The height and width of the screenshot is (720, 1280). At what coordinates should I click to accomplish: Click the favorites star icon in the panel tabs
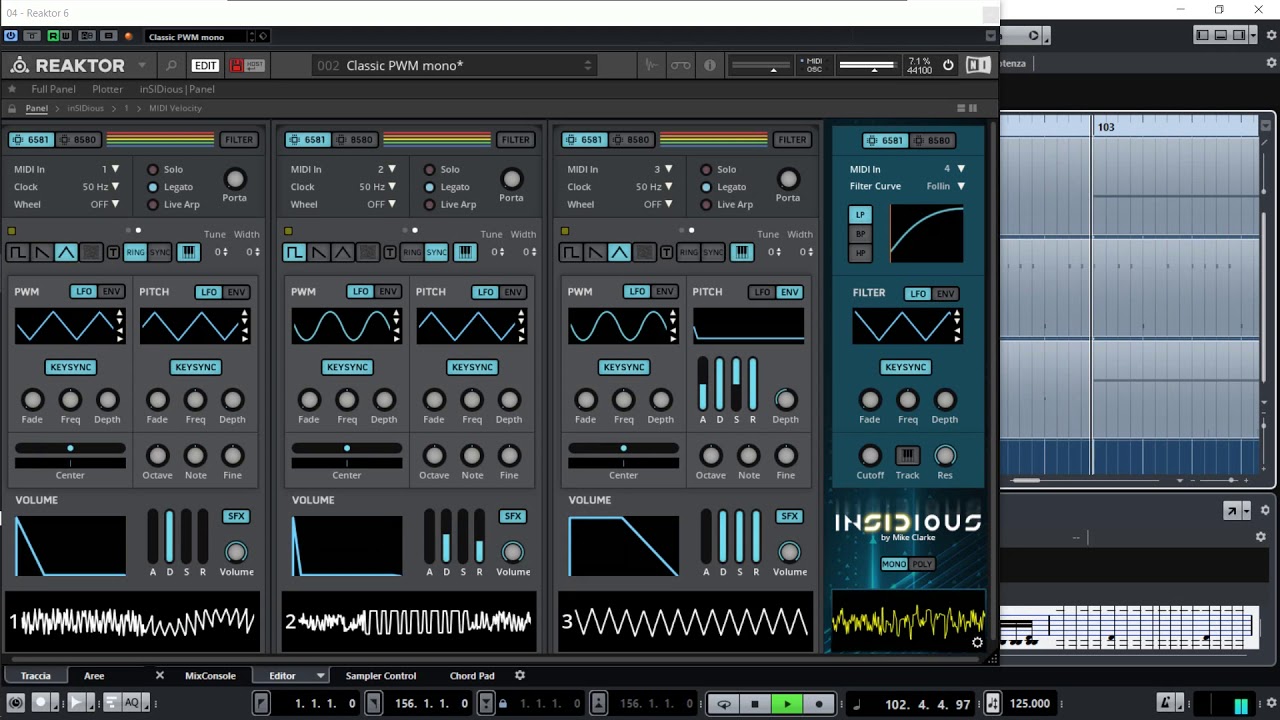[11, 89]
